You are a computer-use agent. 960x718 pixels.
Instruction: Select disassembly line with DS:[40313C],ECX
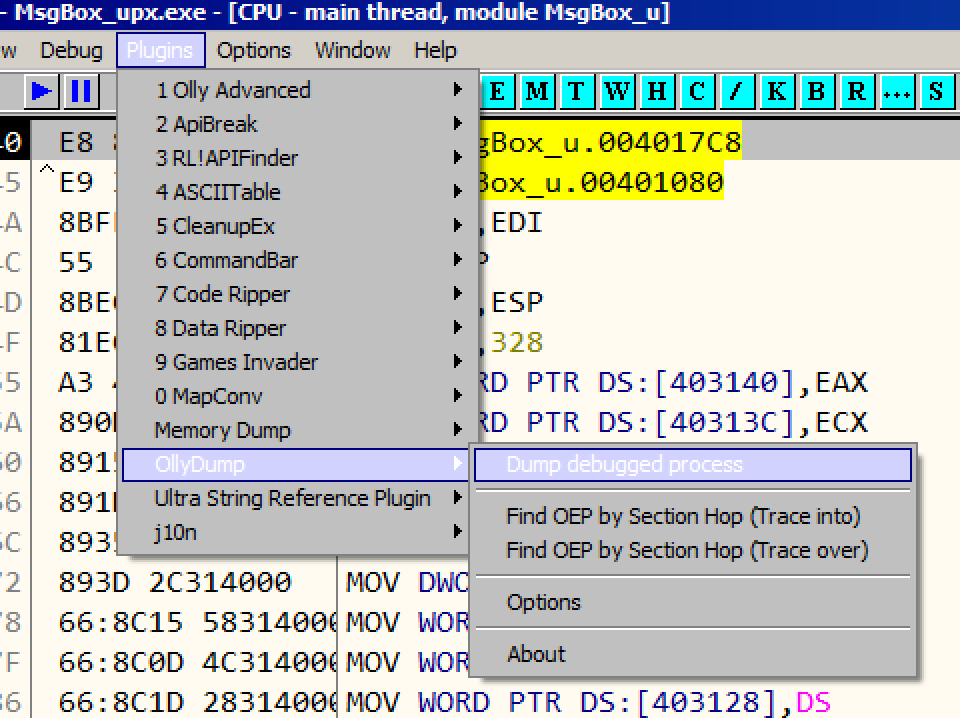(673, 422)
